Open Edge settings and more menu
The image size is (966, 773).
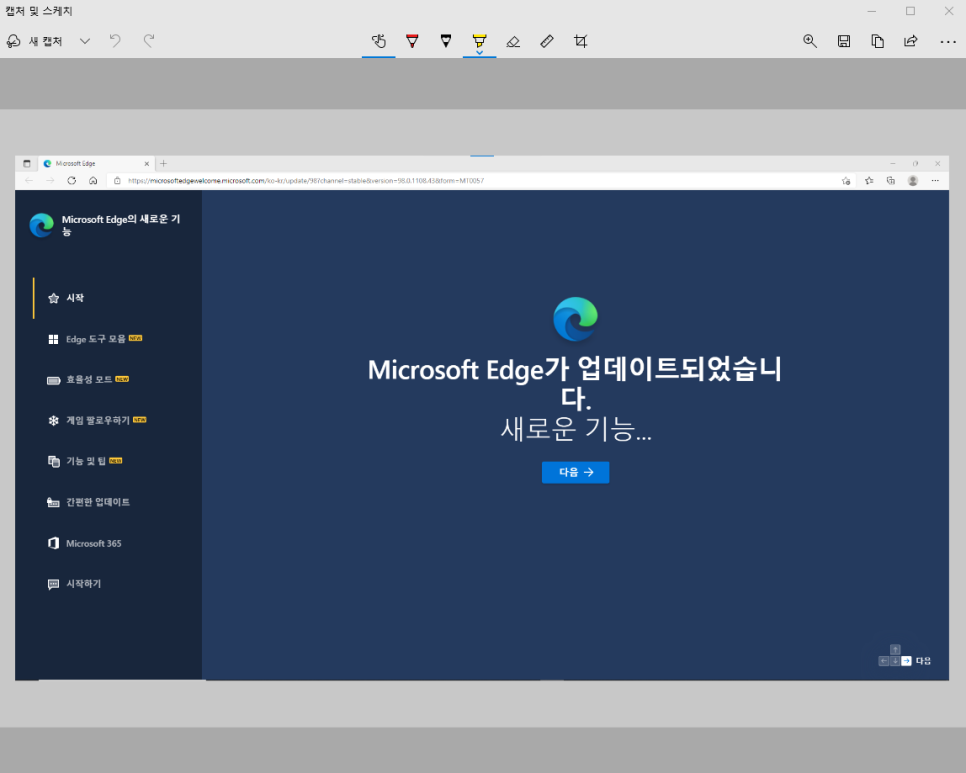click(935, 180)
